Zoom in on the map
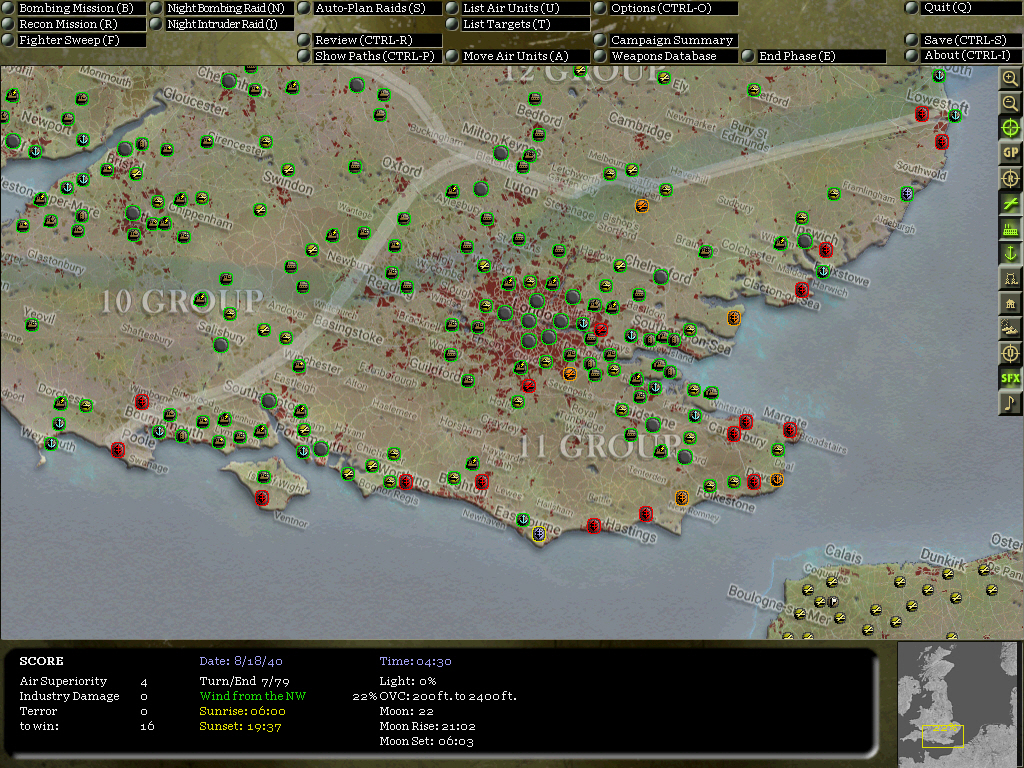 point(1010,78)
